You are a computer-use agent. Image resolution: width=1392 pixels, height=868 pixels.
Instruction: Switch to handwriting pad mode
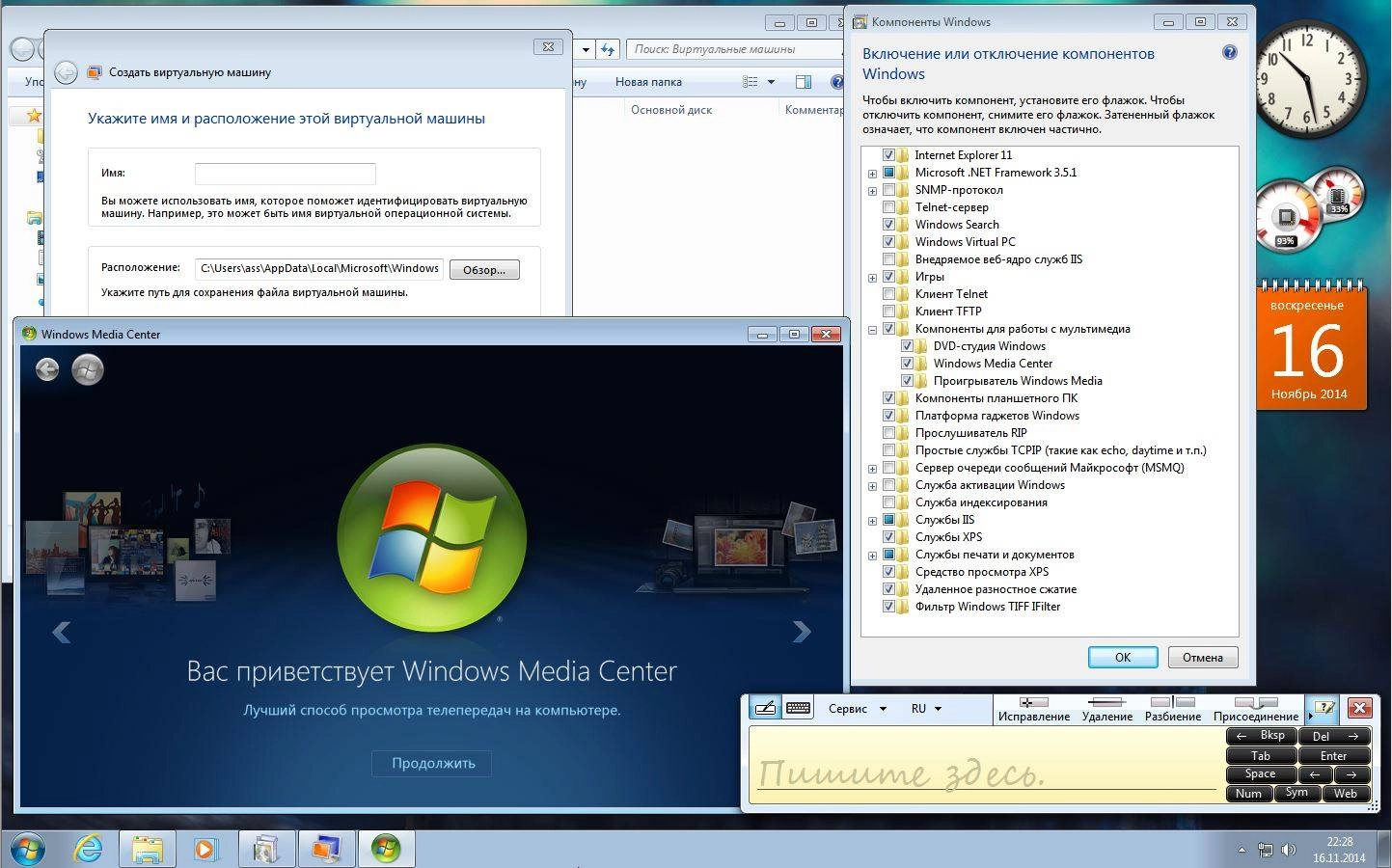[765, 708]
